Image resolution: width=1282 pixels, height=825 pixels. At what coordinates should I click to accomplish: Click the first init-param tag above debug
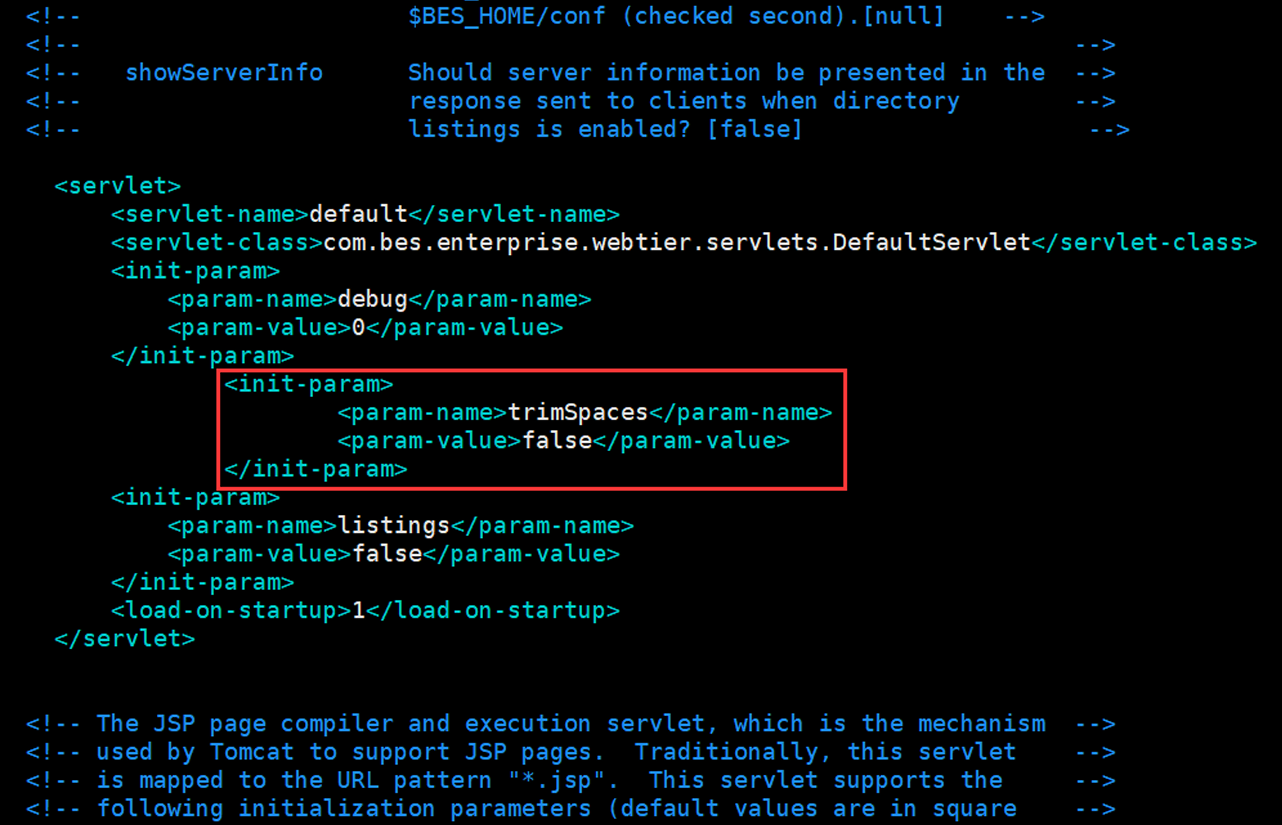[x=195, y=271]
